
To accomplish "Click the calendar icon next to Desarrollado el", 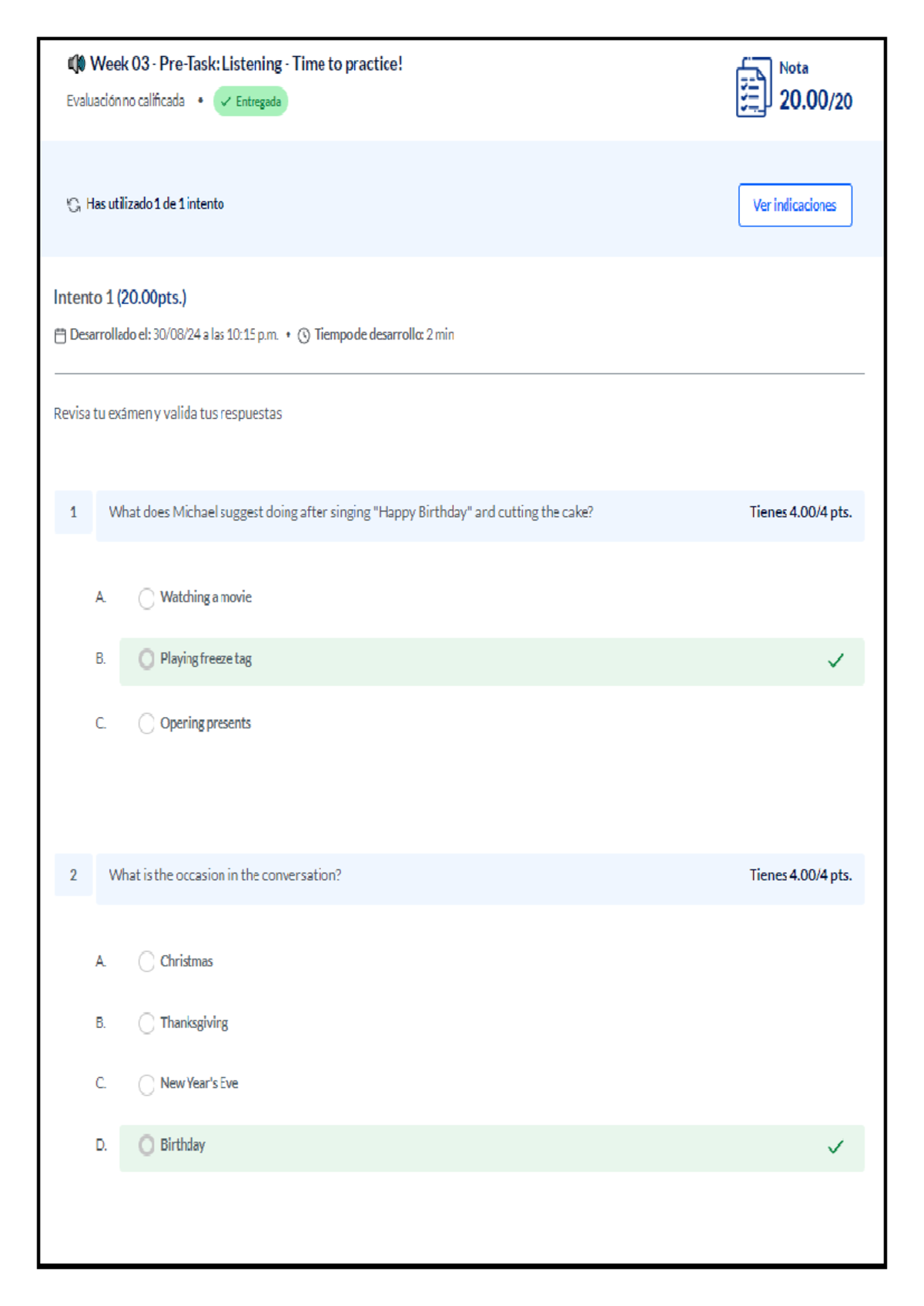I will (x=59, y=334).
